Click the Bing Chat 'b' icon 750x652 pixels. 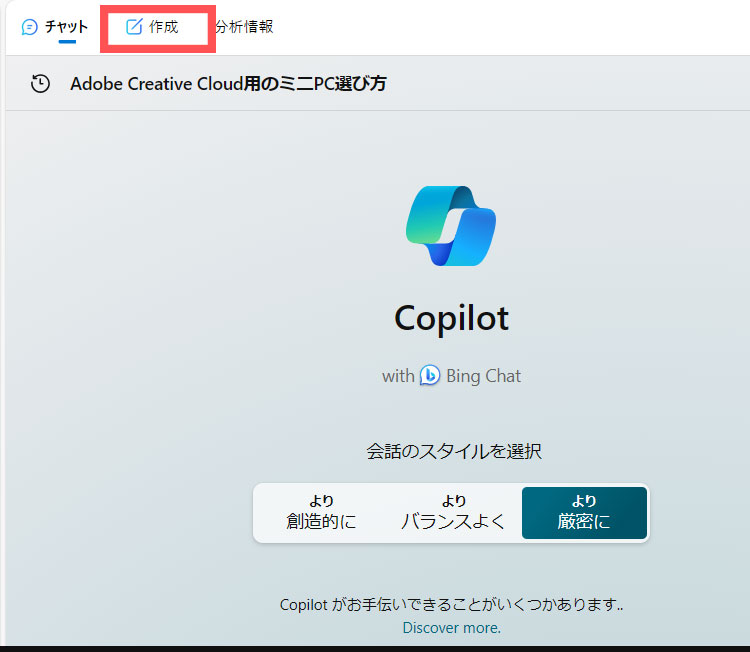(430, 376)
